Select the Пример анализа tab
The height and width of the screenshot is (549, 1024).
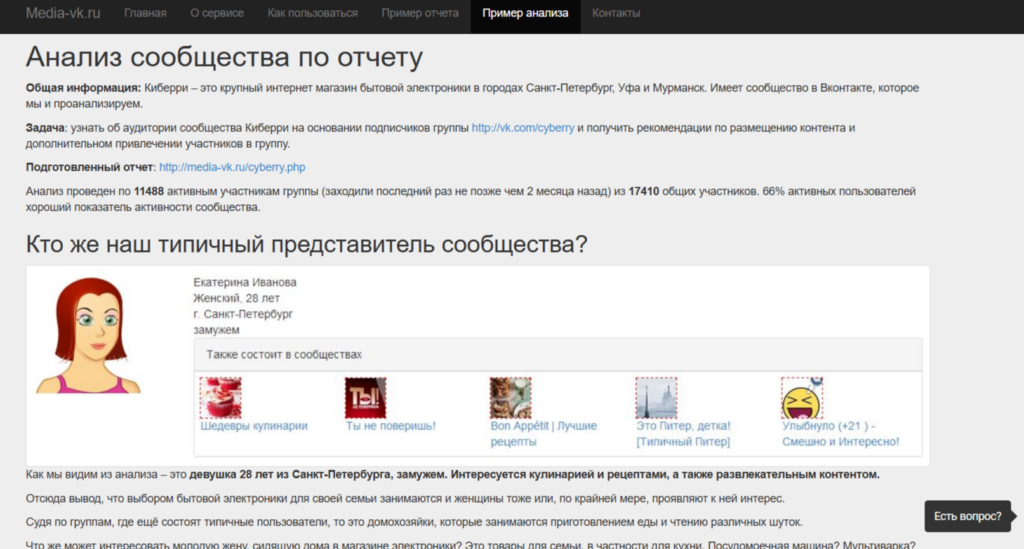tap(525, 13)
